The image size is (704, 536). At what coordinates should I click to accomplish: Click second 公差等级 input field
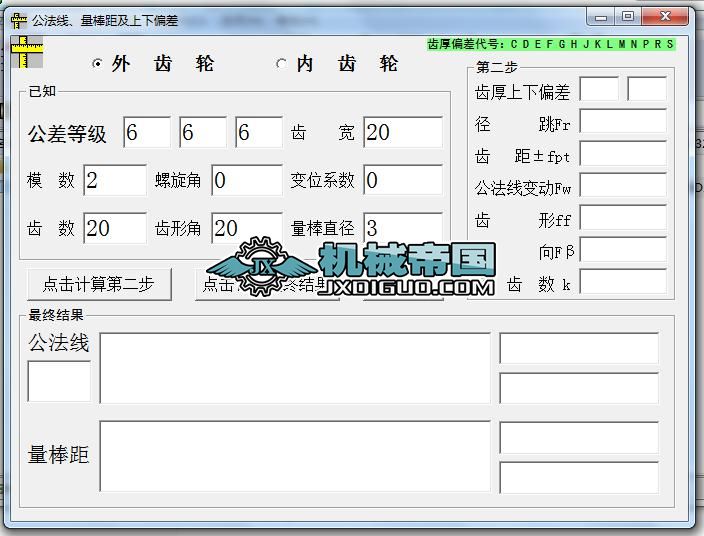pos(203,132)
